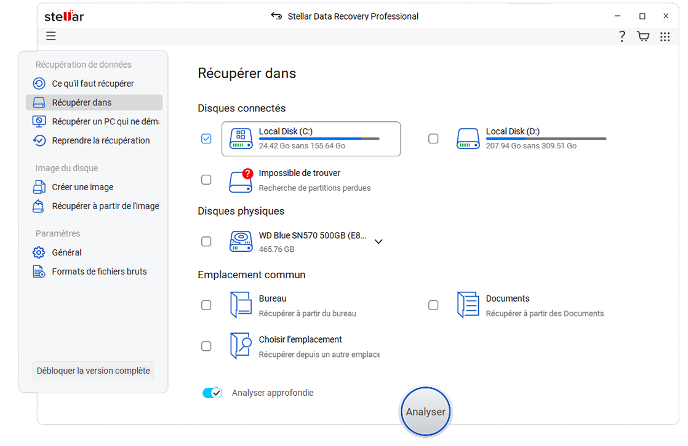
Task: Click the 'Récupérer à partir de l'image' icon
Action: coord(39,206)
